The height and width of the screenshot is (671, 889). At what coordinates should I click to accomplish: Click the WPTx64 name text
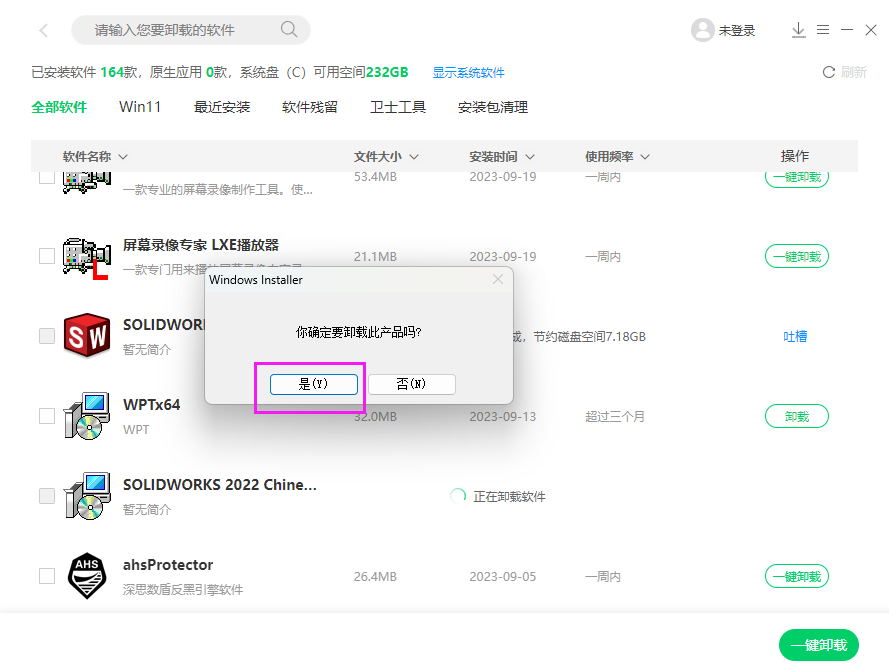[x=151, y=404]
